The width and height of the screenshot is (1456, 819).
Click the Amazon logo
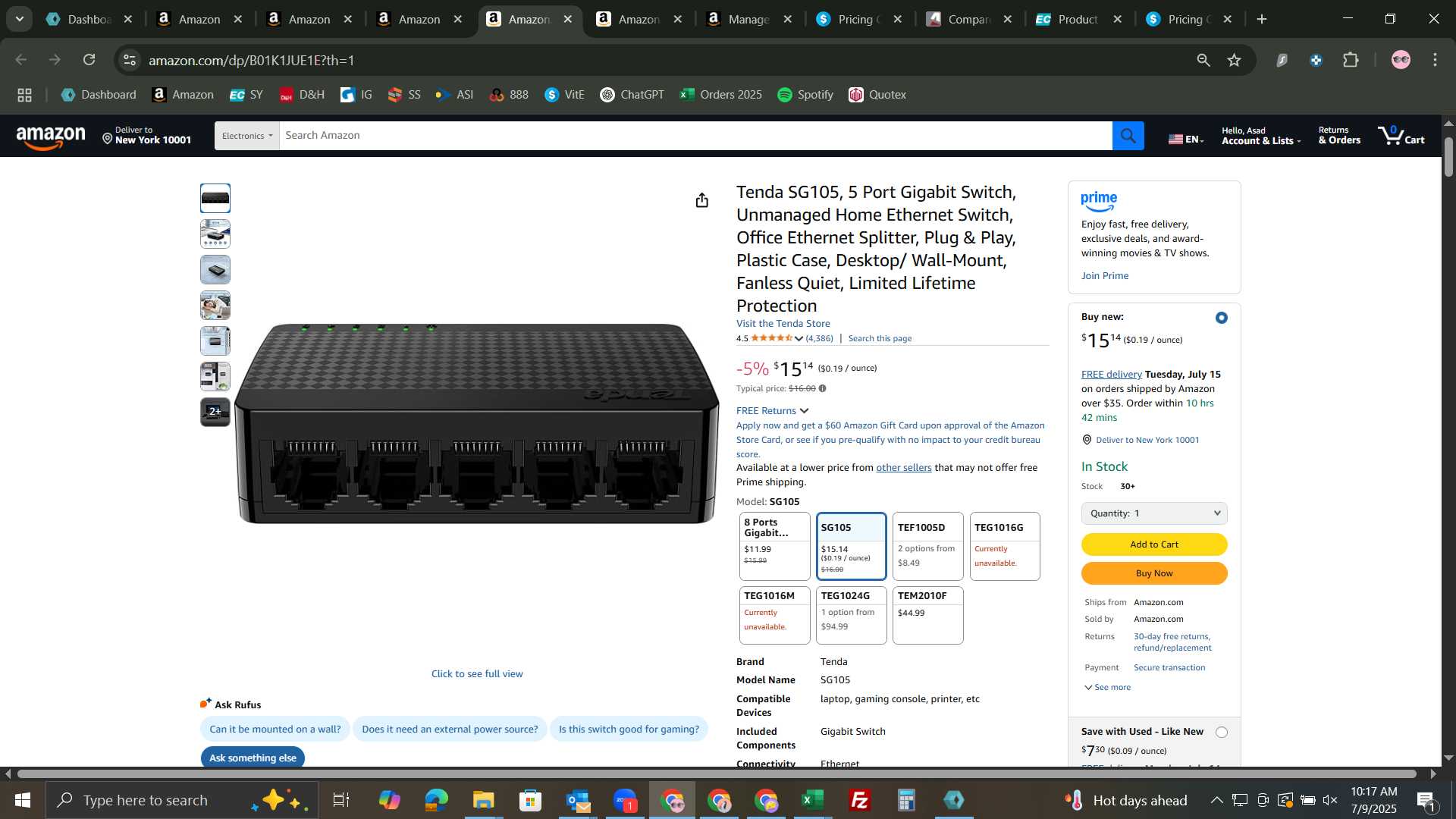51,137
